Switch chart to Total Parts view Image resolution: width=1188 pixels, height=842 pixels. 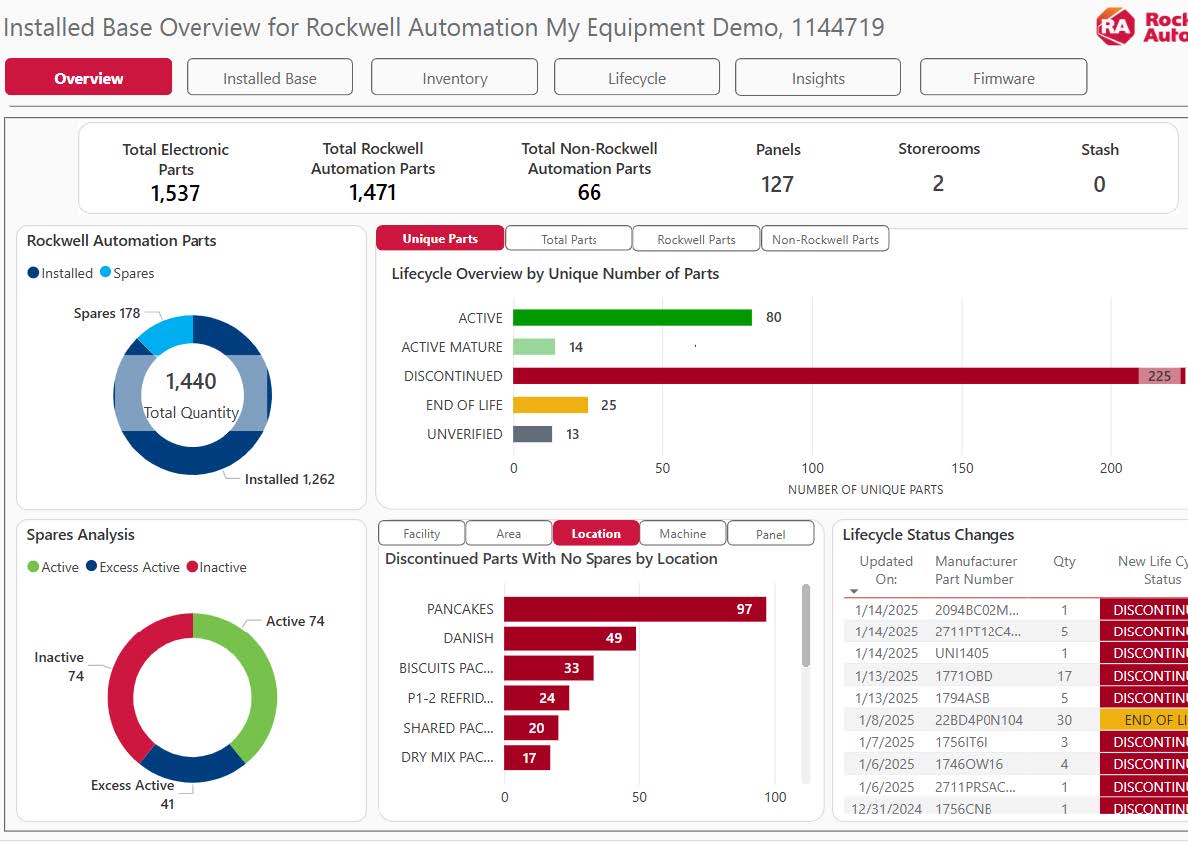coord(568,239)
